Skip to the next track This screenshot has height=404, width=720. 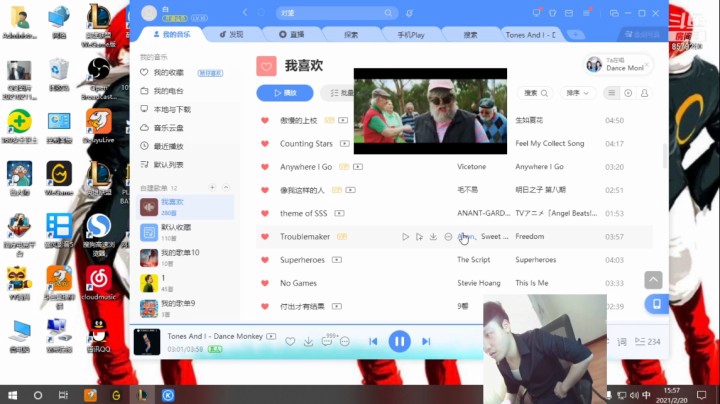[426, 342]
